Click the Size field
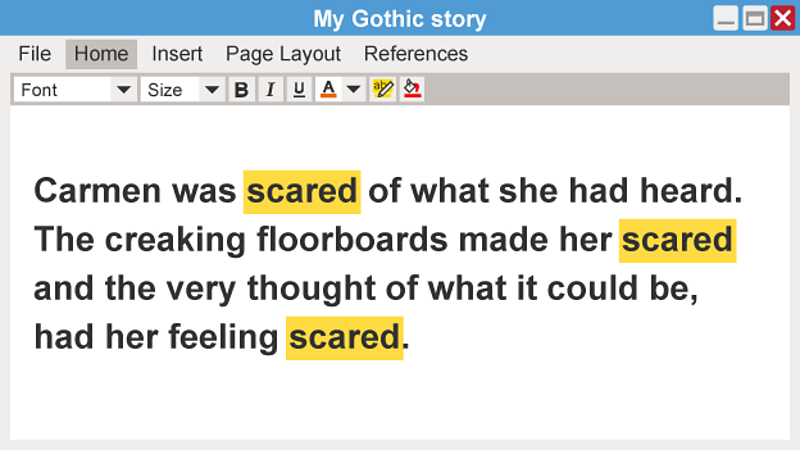800x450 pixels. pyautogui.click(x=169, y=90)
